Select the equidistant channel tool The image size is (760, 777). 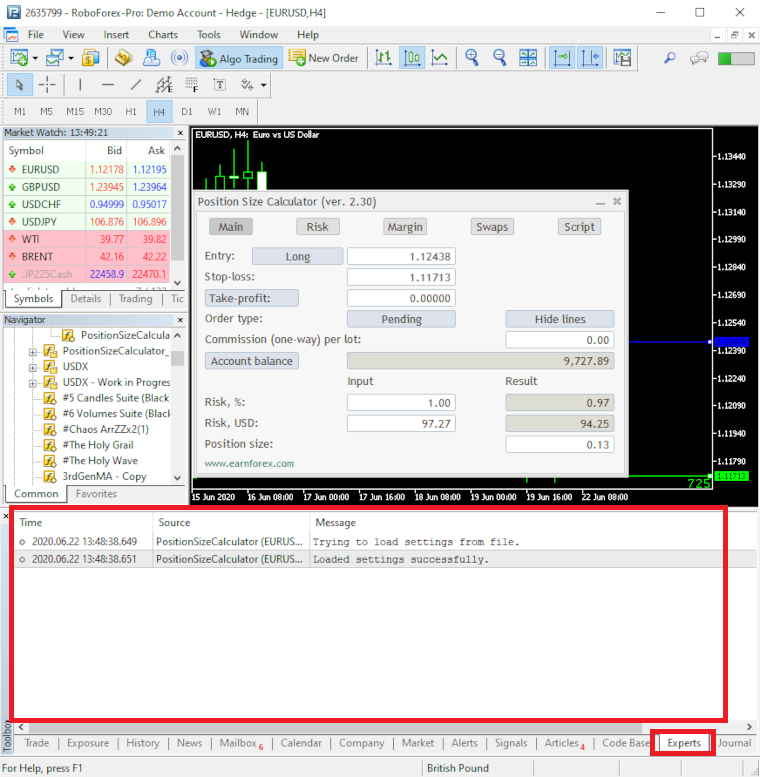(164, 85)
